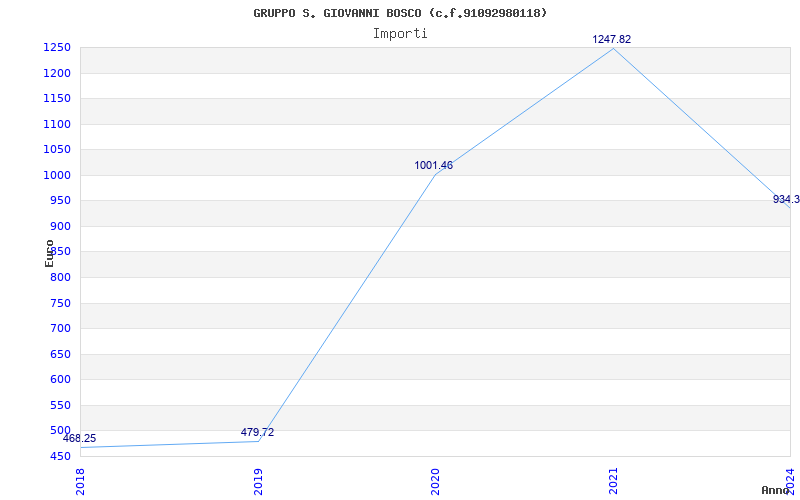Viewport: 800px width, 500px height.
Task: Select the 468.25 data label
Action: click(x=80, y=438)
